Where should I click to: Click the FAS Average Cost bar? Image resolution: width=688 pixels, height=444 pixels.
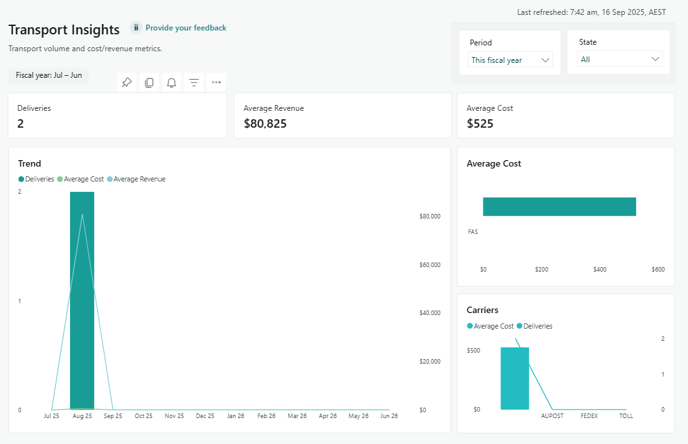point(559,207)
